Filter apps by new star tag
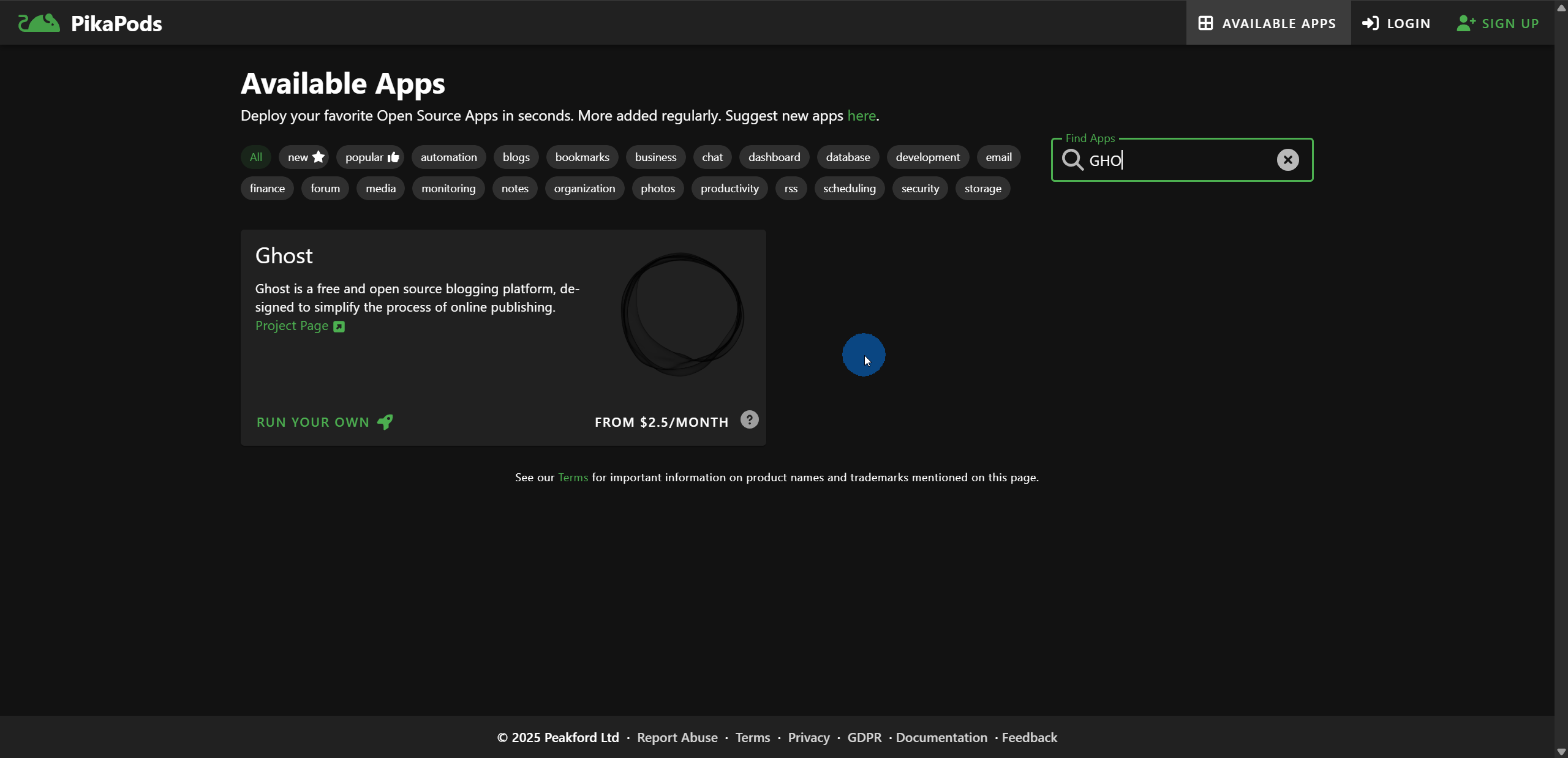 point(304,157)
